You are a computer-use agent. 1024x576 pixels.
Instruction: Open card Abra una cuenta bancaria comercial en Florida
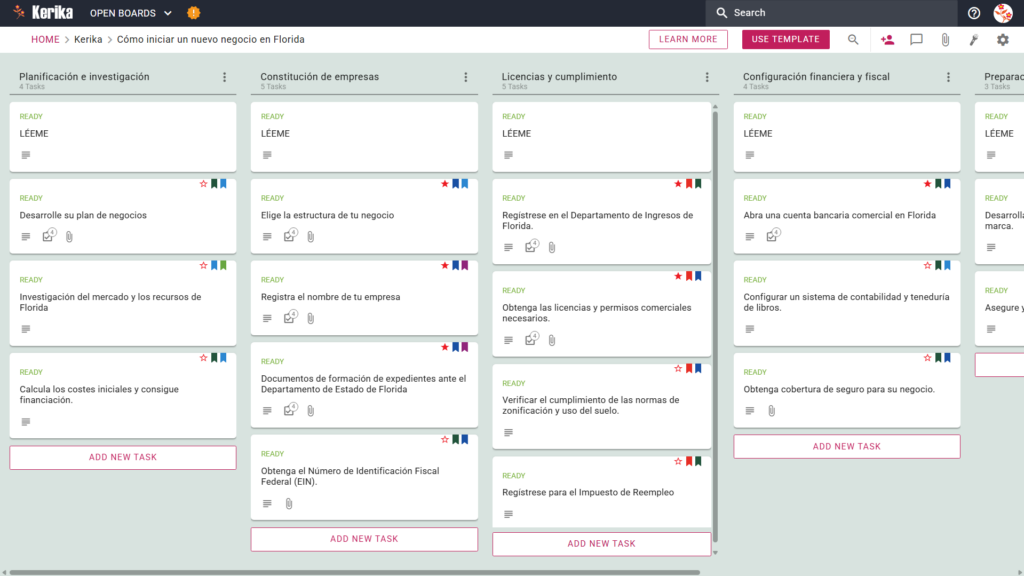point(846,216)
